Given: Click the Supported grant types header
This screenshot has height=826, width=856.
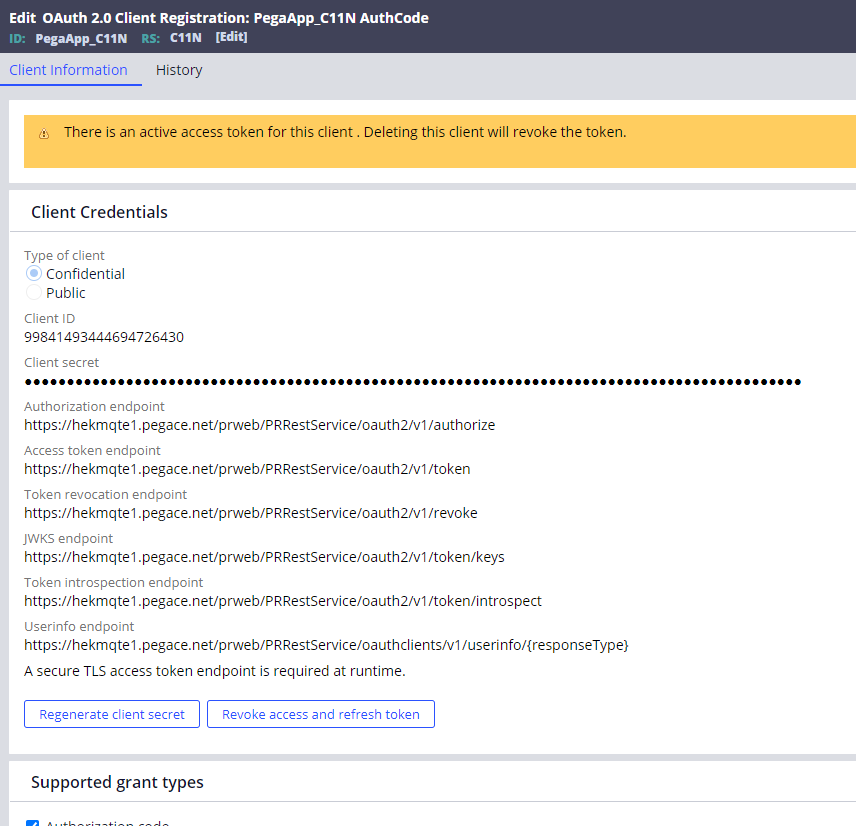Looking at the screenshot, I should (x=117, y=782).
